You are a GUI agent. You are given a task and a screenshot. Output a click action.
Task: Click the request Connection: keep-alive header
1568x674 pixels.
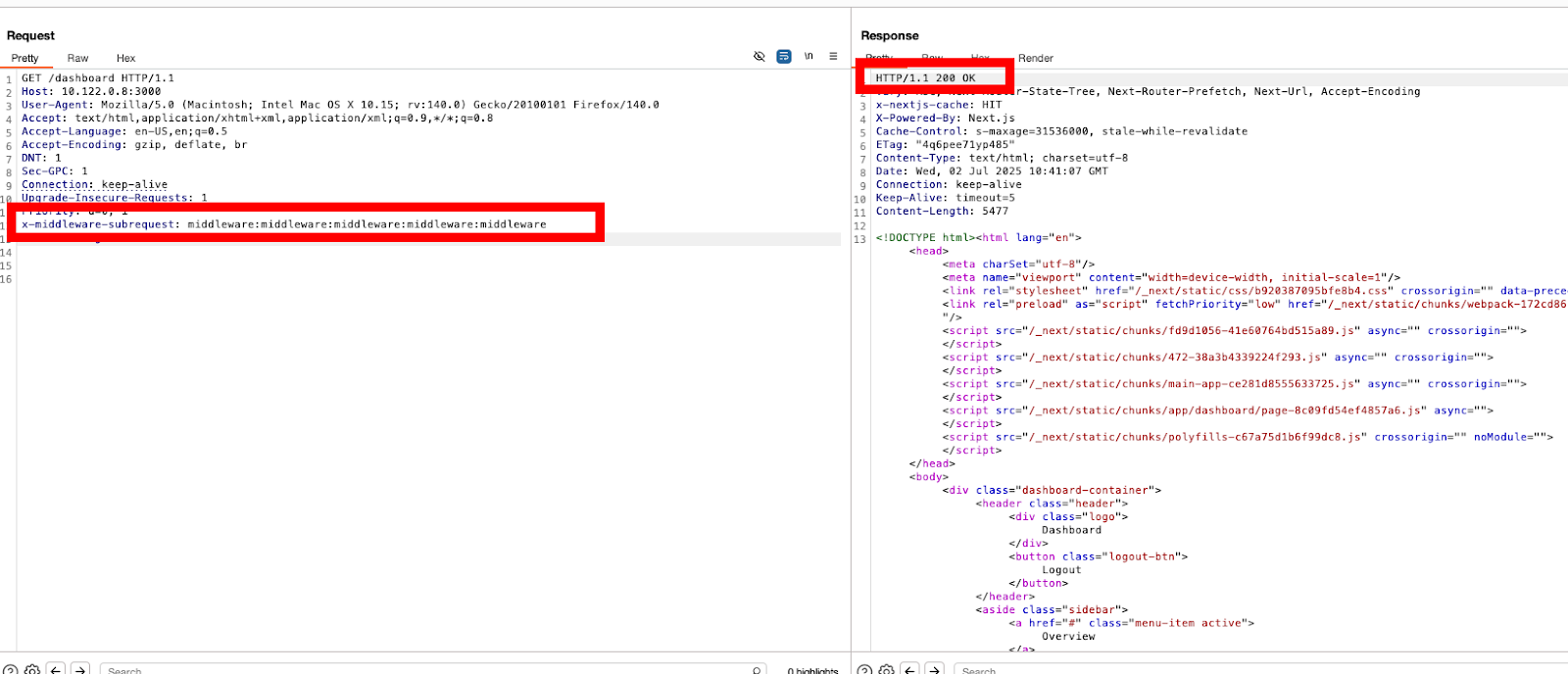94,184
